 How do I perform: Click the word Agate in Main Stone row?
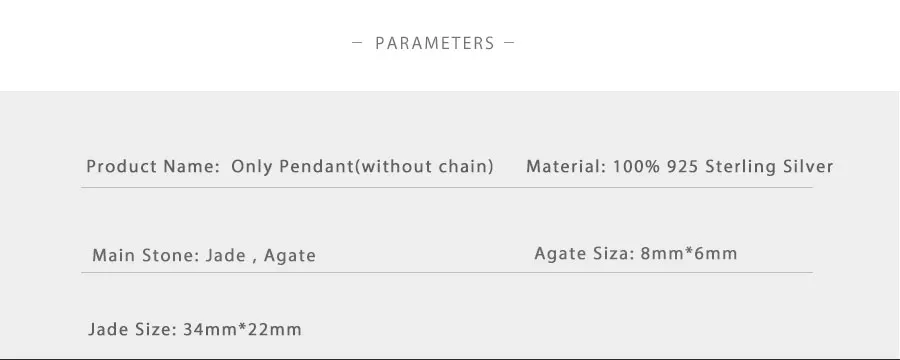click(290, 256)
